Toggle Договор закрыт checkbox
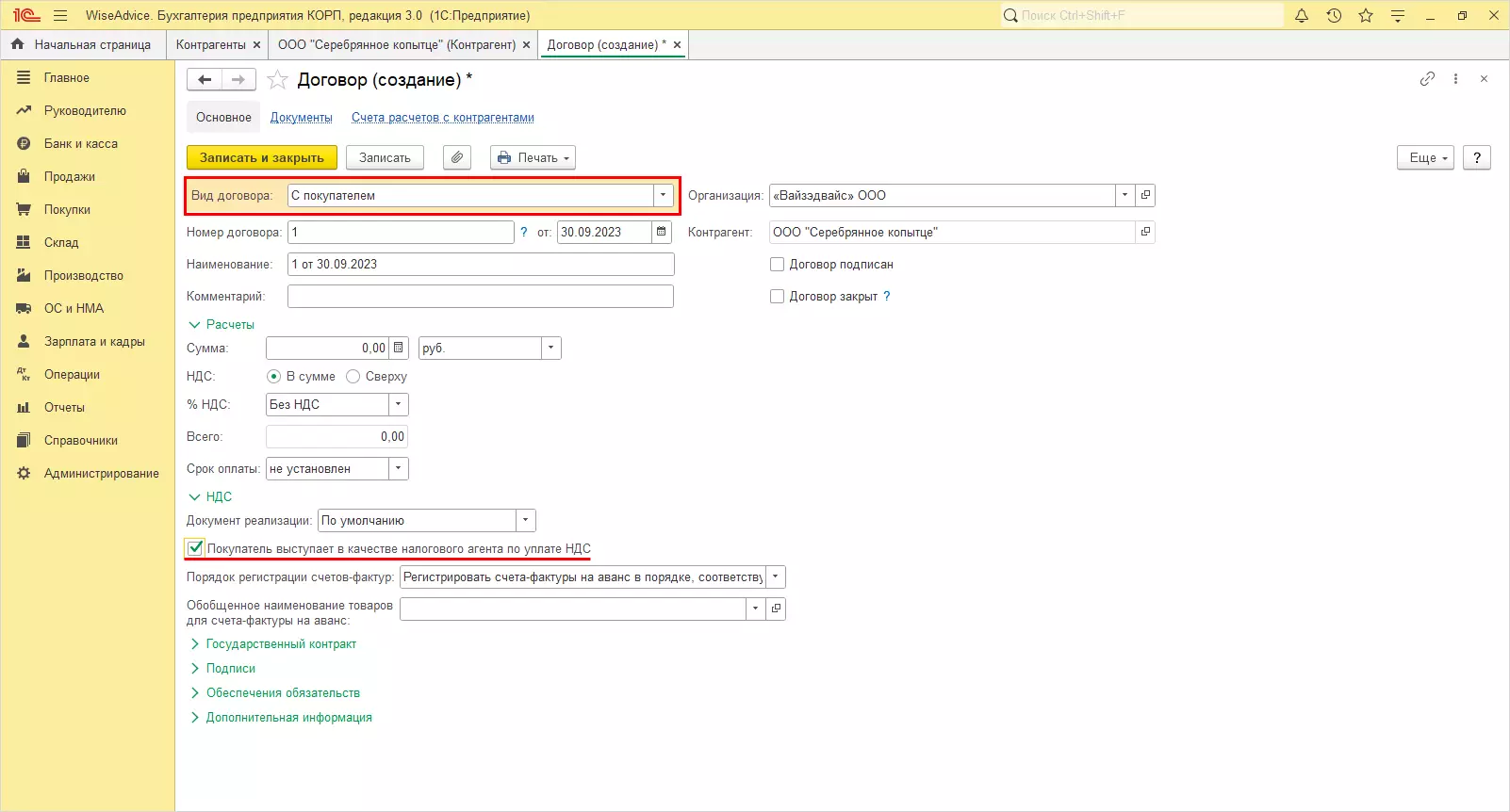 [778, 297]
